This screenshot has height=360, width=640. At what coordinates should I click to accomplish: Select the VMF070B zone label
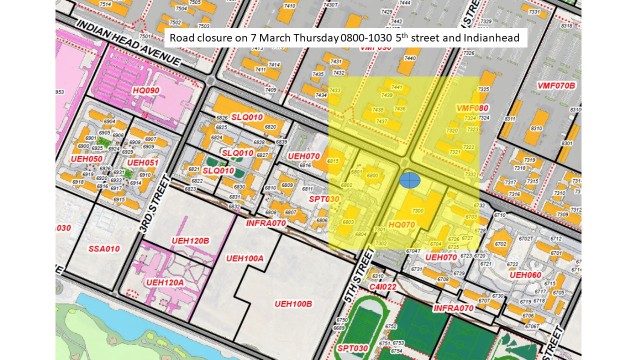click(x=556, y=86)
